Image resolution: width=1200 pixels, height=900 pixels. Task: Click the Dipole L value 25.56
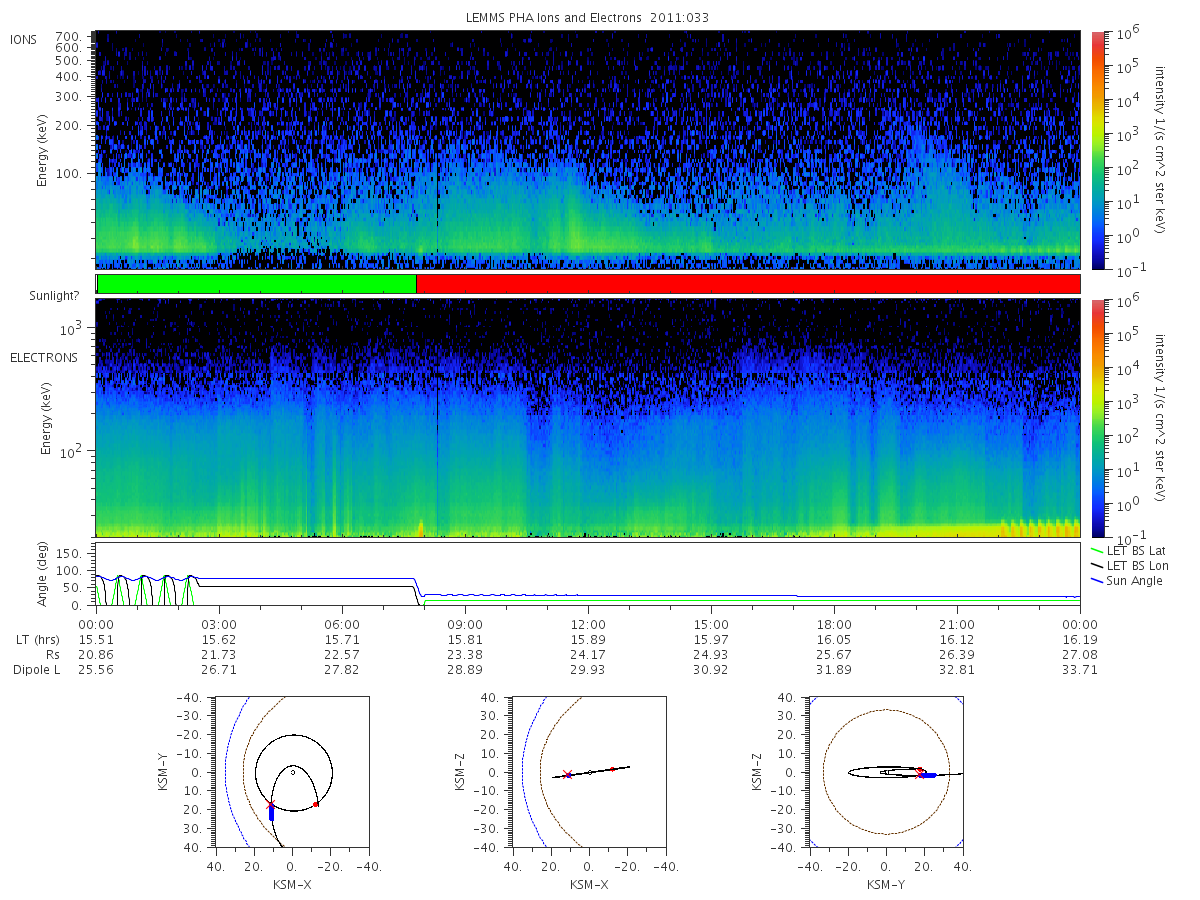click(96, 670)
